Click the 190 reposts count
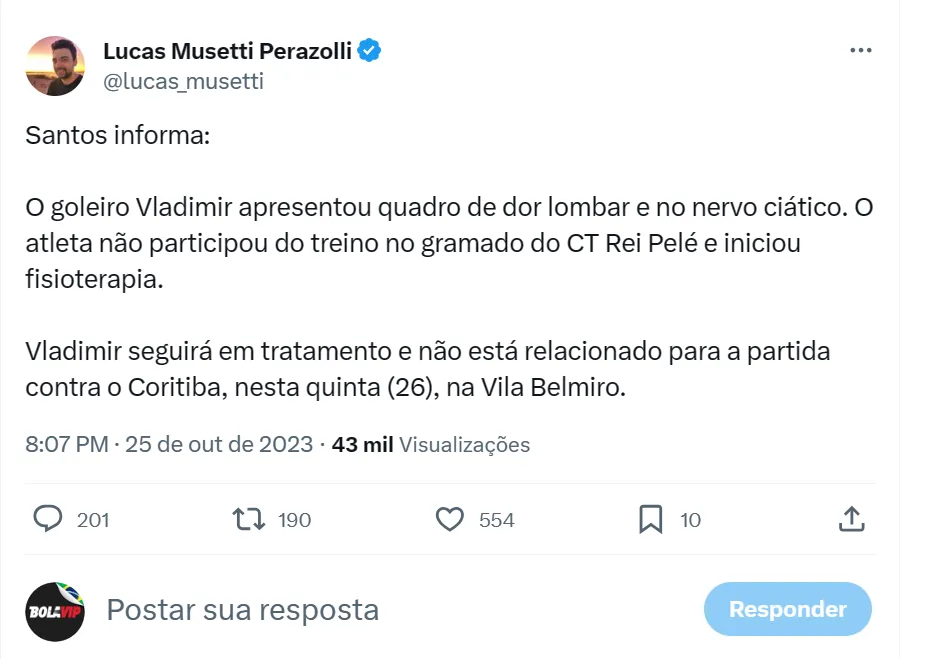933x659 pixels. pyautogui.click(x=295, y=520)
